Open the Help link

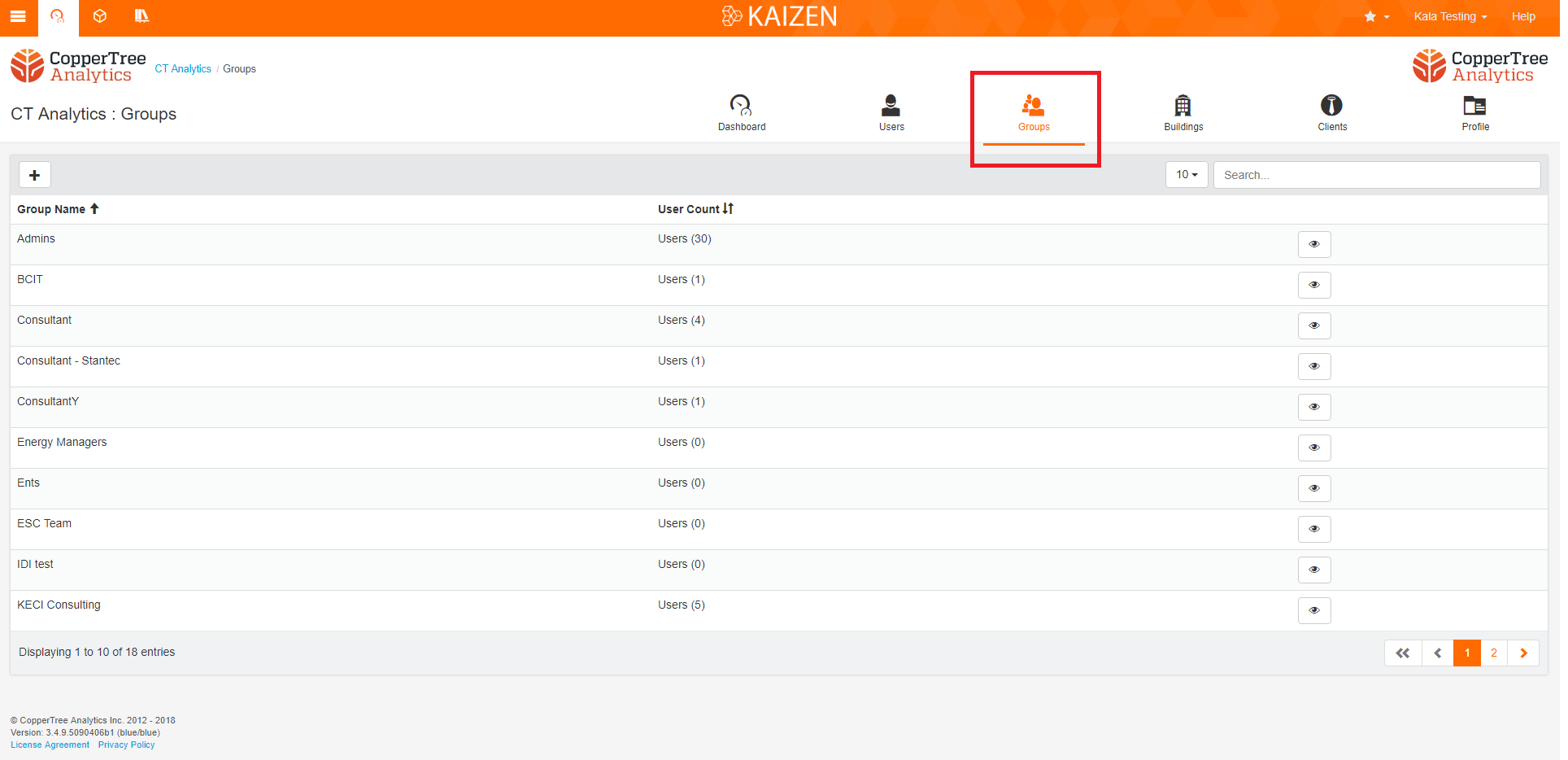[x=1523, y=16]
